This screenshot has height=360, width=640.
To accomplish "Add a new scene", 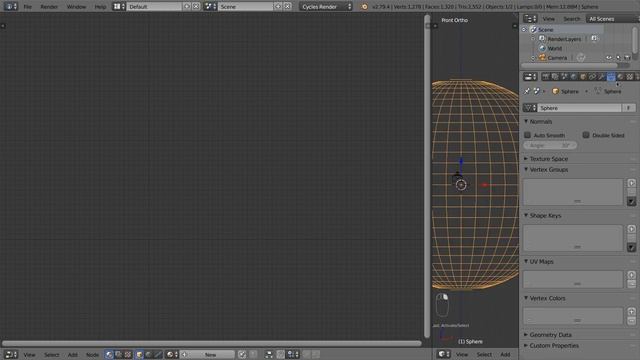I will [278, 7].
